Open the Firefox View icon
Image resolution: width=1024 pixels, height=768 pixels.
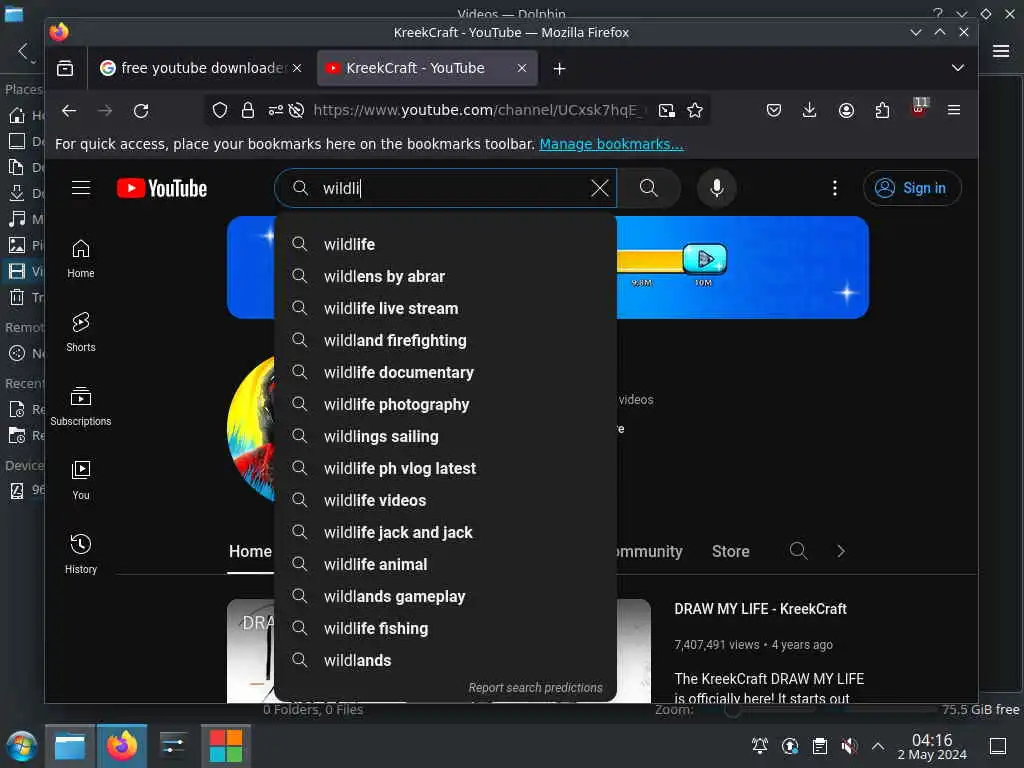point(65,68)
